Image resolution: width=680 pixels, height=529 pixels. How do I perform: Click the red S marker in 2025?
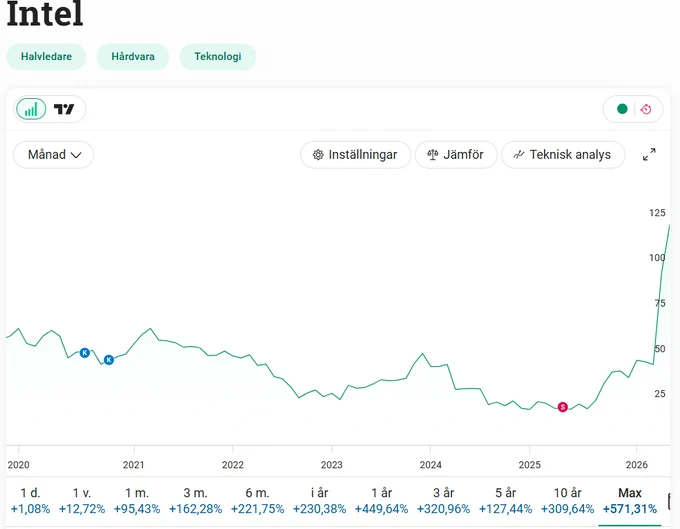(x=562, y=407)
